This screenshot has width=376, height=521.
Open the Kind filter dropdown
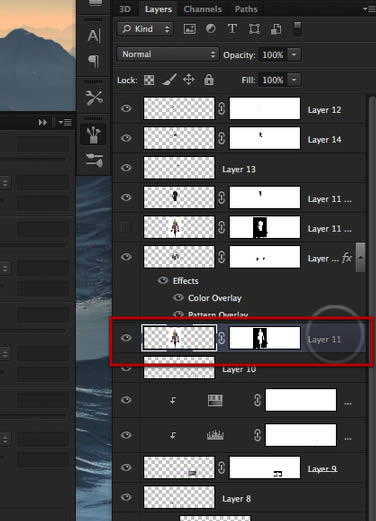145,29
